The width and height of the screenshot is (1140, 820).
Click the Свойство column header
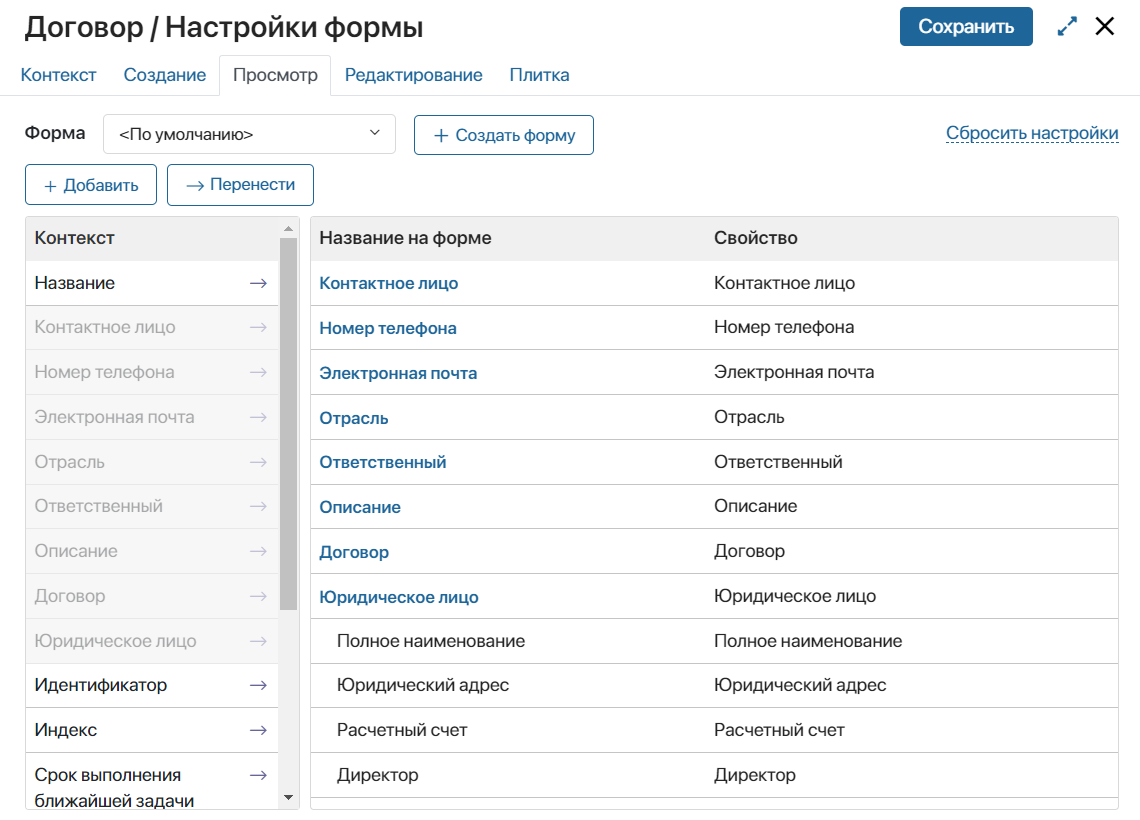(x=755, y=238)
